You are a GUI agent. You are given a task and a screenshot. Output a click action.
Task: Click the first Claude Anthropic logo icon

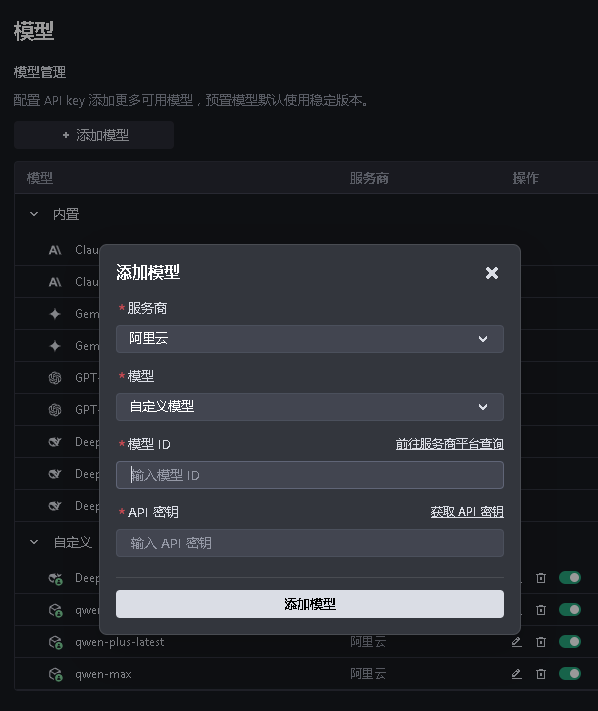pos(55,250)
